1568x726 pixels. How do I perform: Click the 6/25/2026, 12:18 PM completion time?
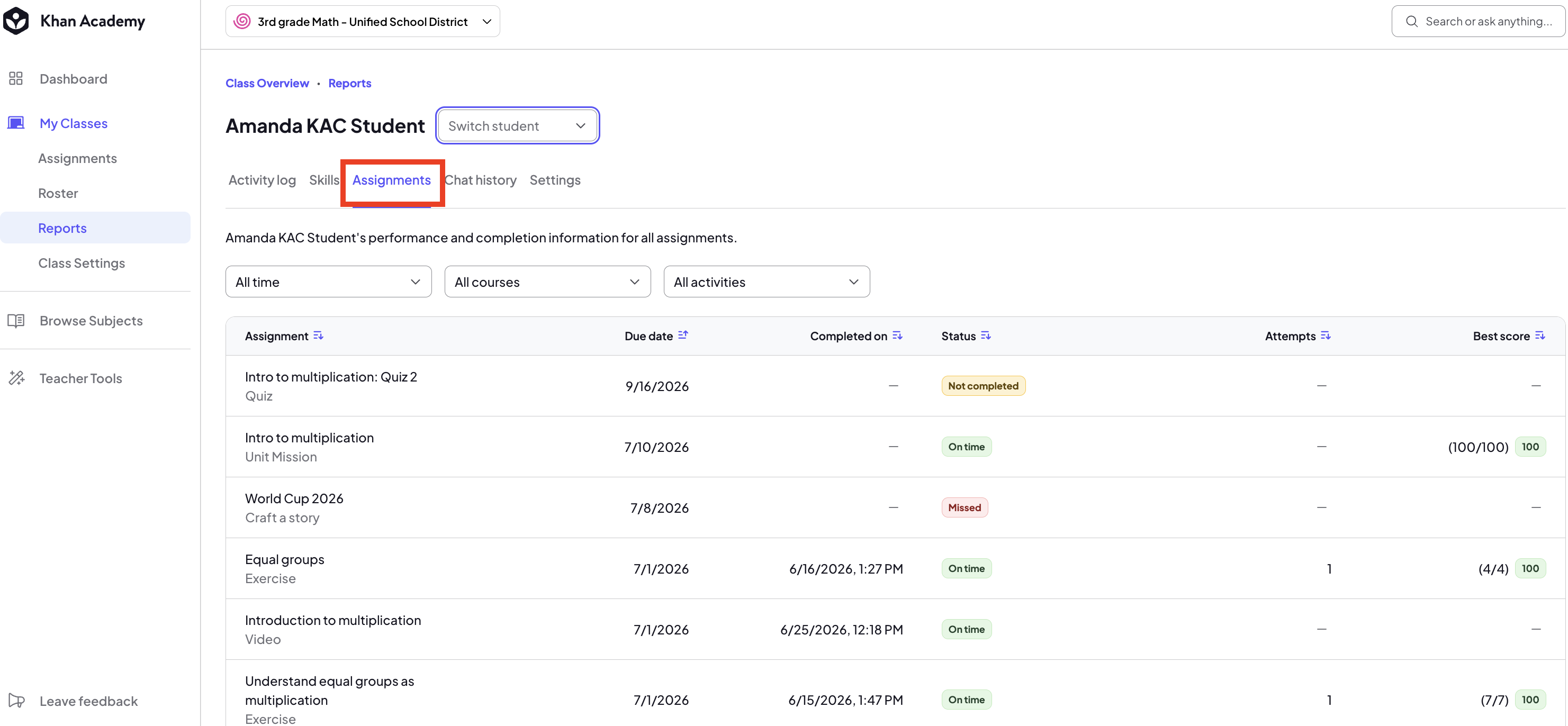(841, 629)
